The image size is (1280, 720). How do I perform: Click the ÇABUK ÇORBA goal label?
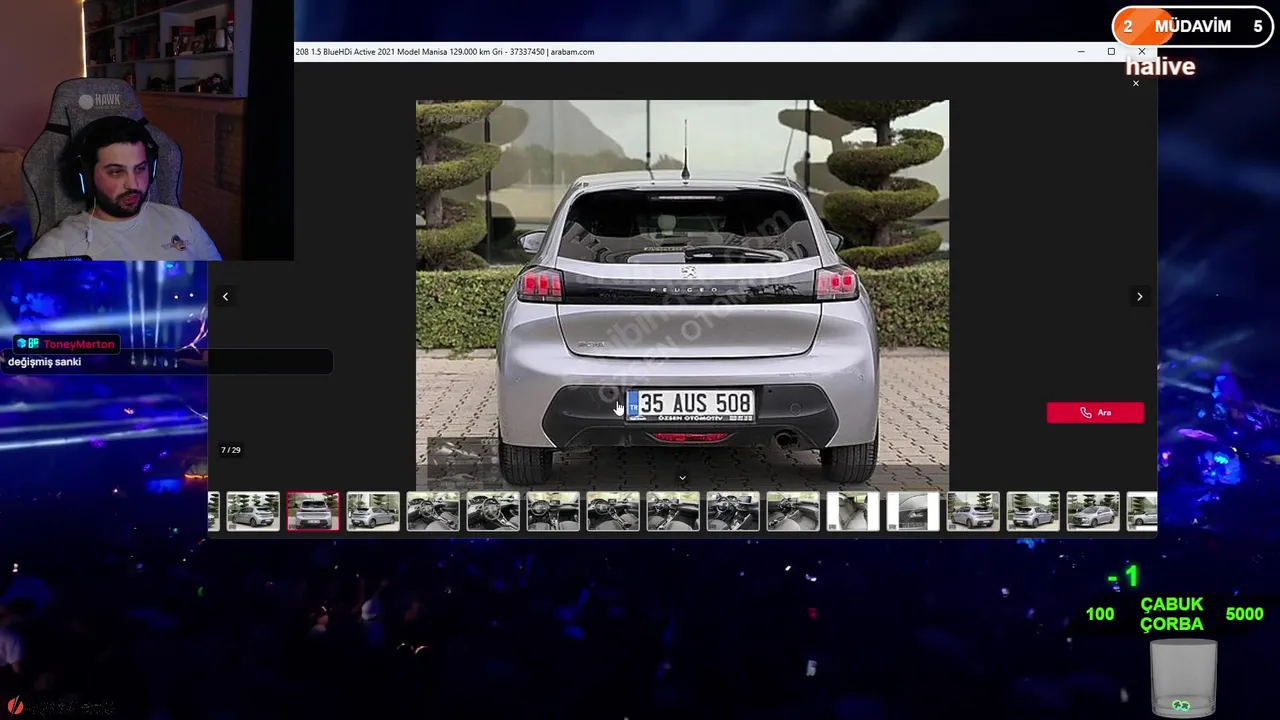point(1172,614)
